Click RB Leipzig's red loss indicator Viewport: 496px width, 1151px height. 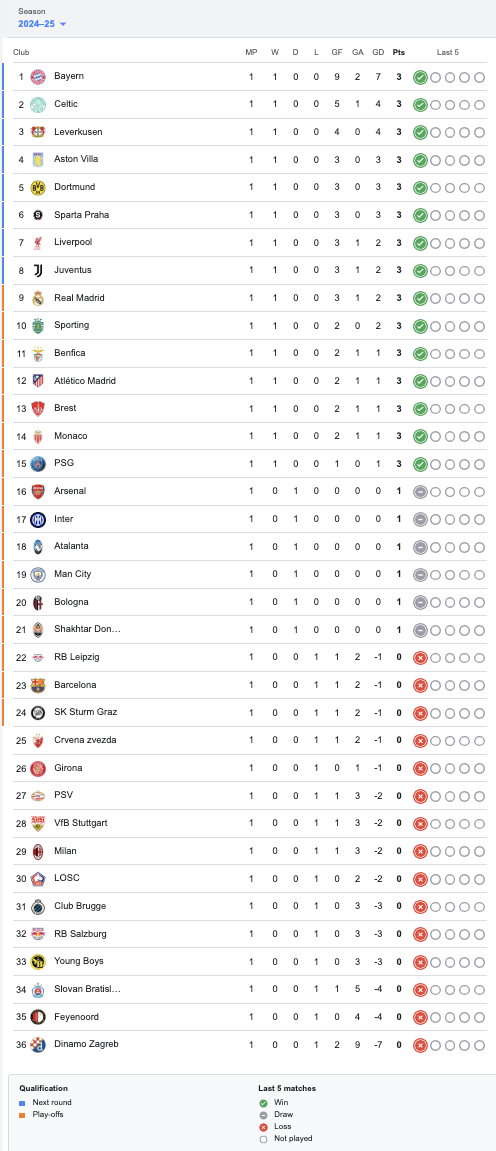click(x=420, y=658)
